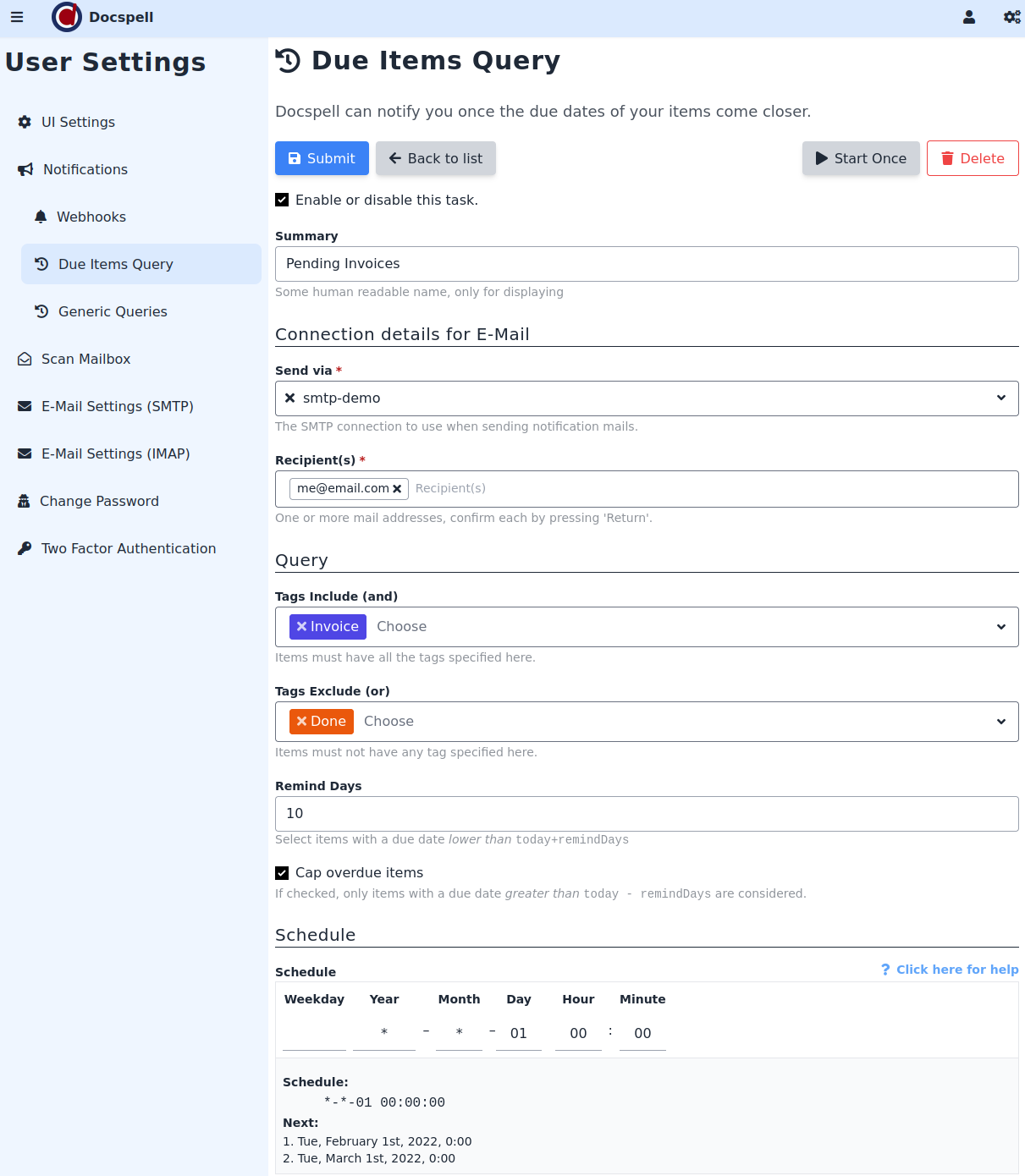Screen dimensions: 1025x1176
Task: Open the Tags Exclude dropdown arrow
Action: click(1001, 722)
